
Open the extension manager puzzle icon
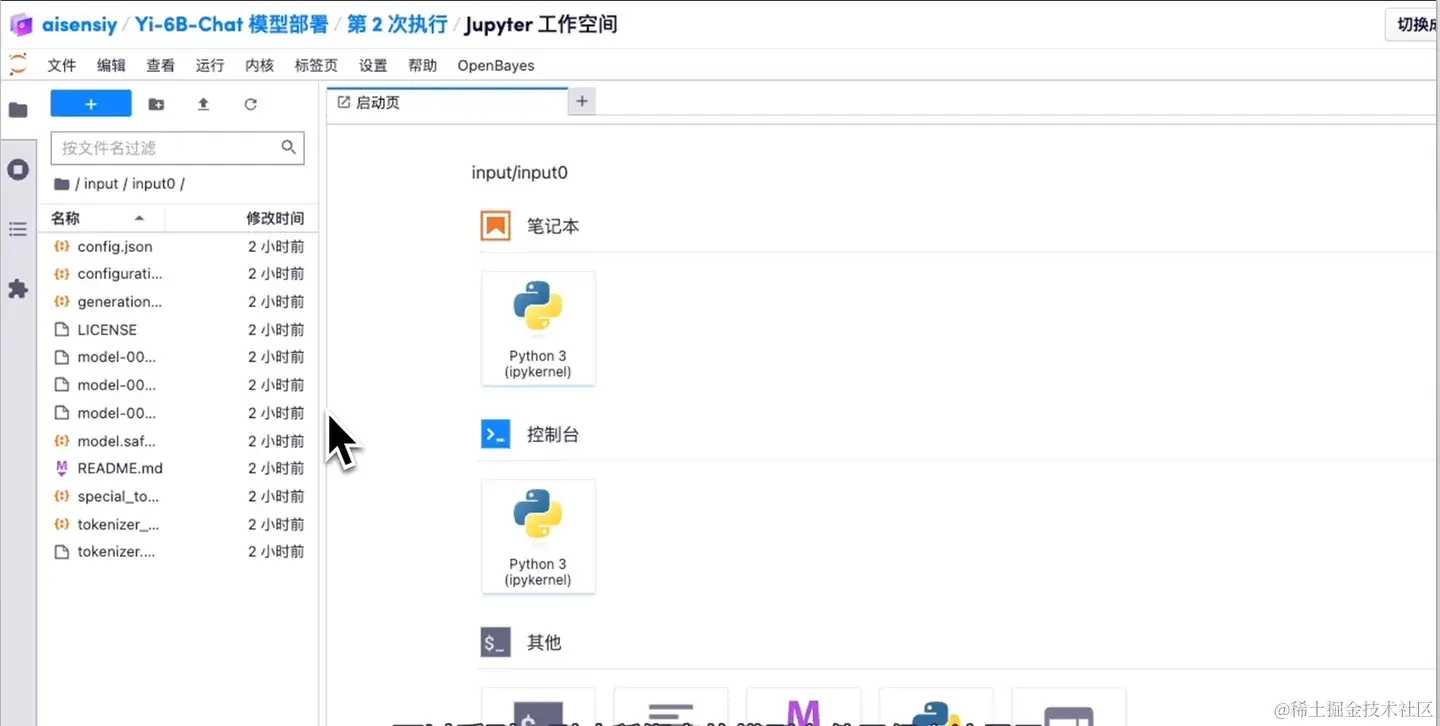tap(18, 289)
